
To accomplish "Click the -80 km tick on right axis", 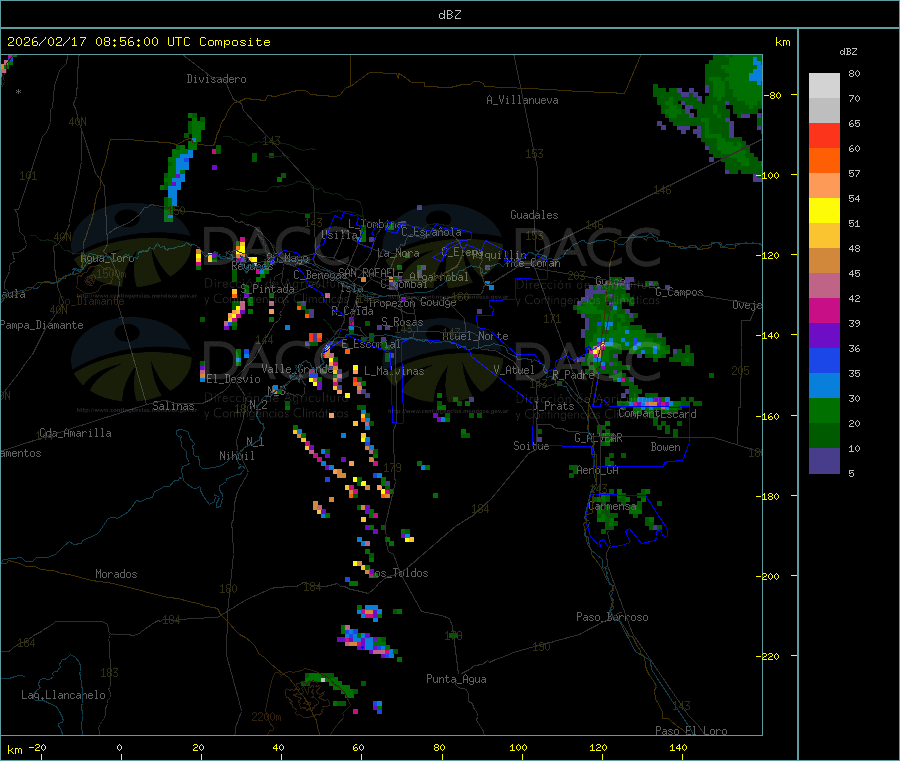I will click(x=775, y=95).
